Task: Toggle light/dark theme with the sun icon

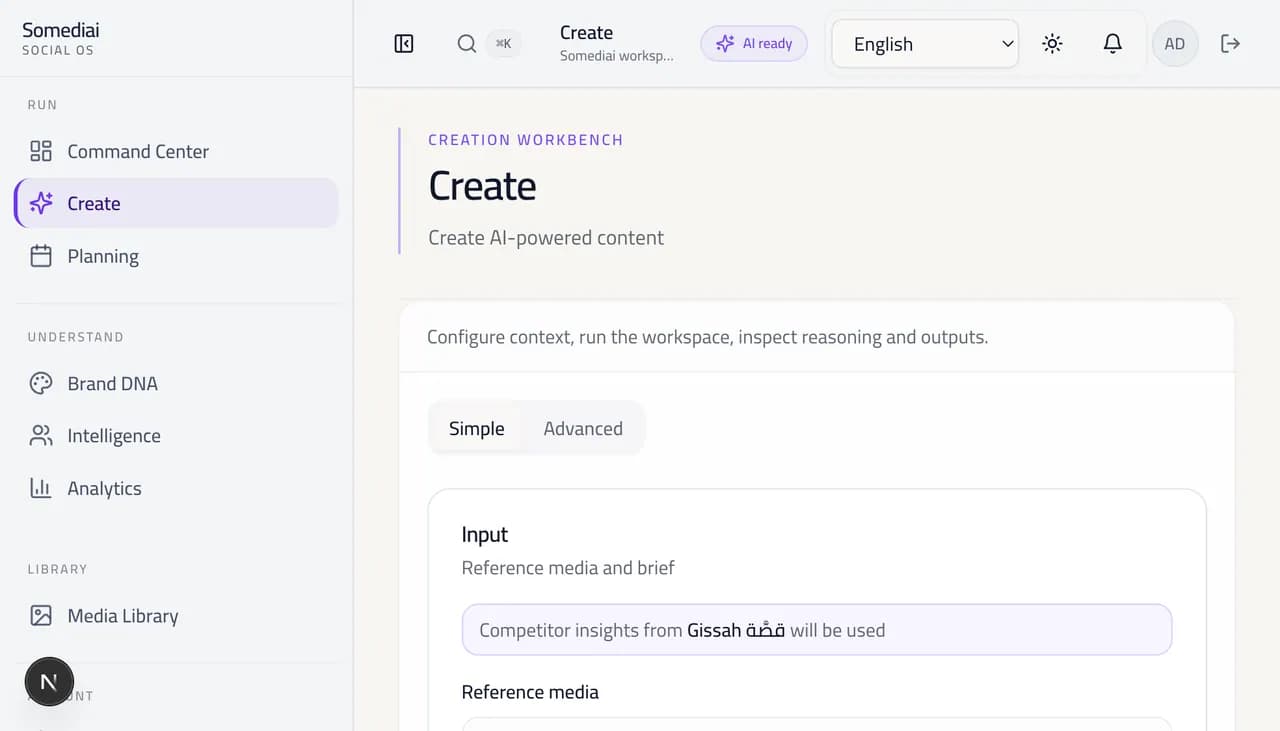Action: click(x=1052, y=43)
